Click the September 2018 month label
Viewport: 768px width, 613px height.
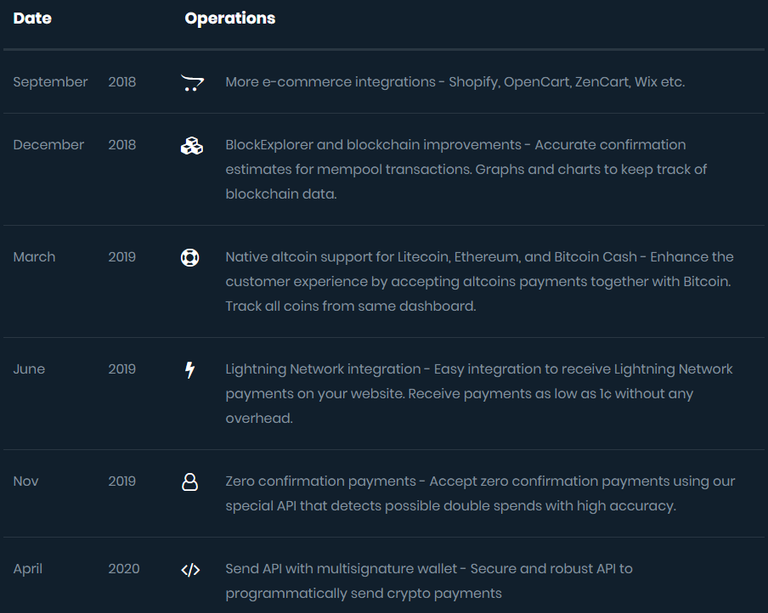(50, 82)
